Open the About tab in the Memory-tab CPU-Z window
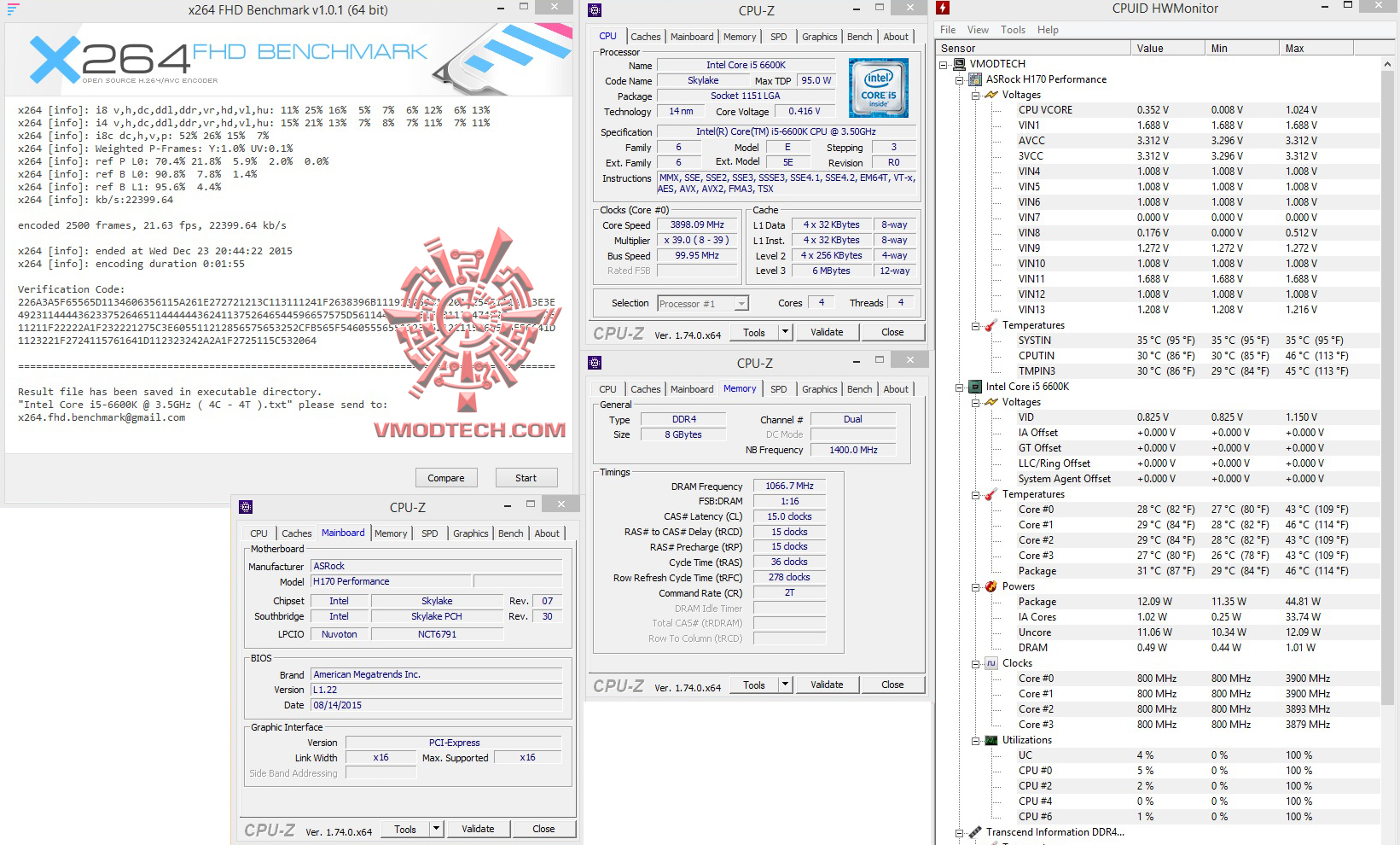This screenshot has height=845, width=1400. [896, 389]
